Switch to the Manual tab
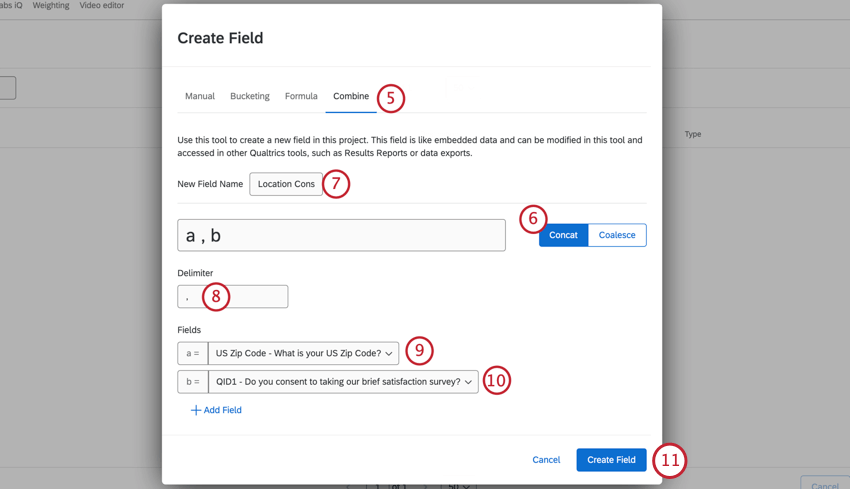850x489 pixels. click(x=200, y=97)
